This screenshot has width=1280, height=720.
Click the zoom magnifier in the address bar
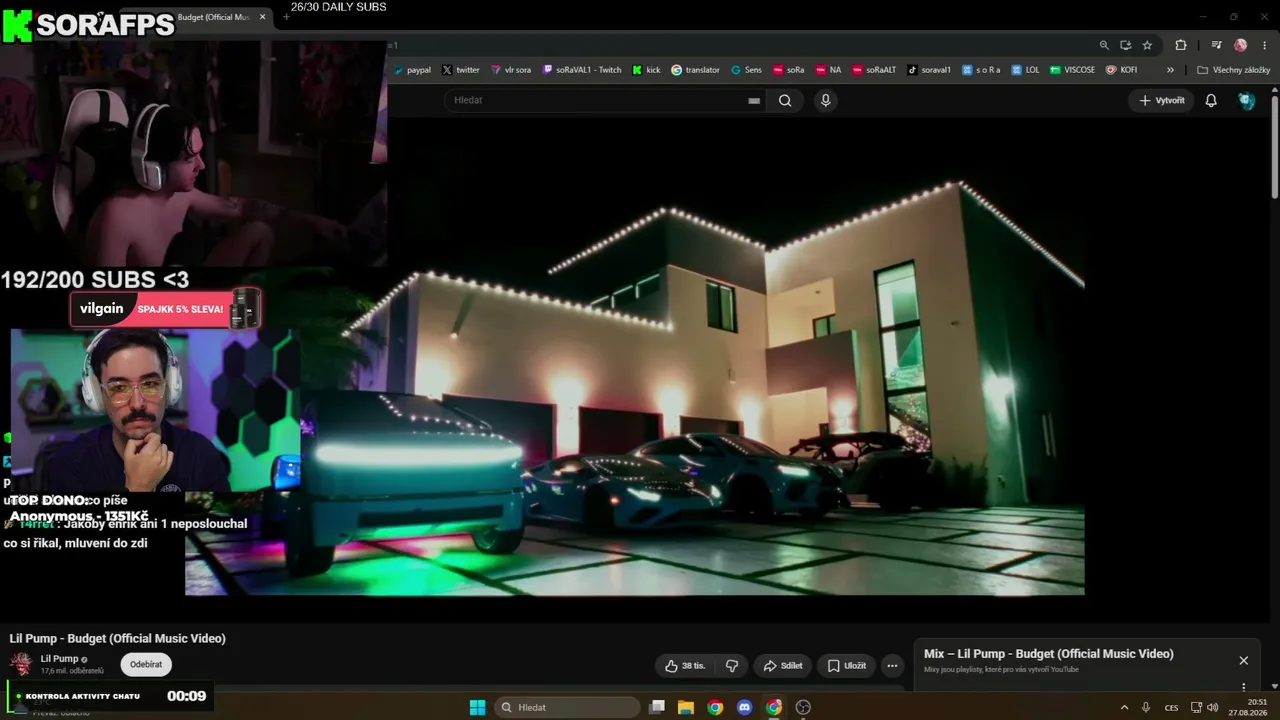(x=1104, y=45)
